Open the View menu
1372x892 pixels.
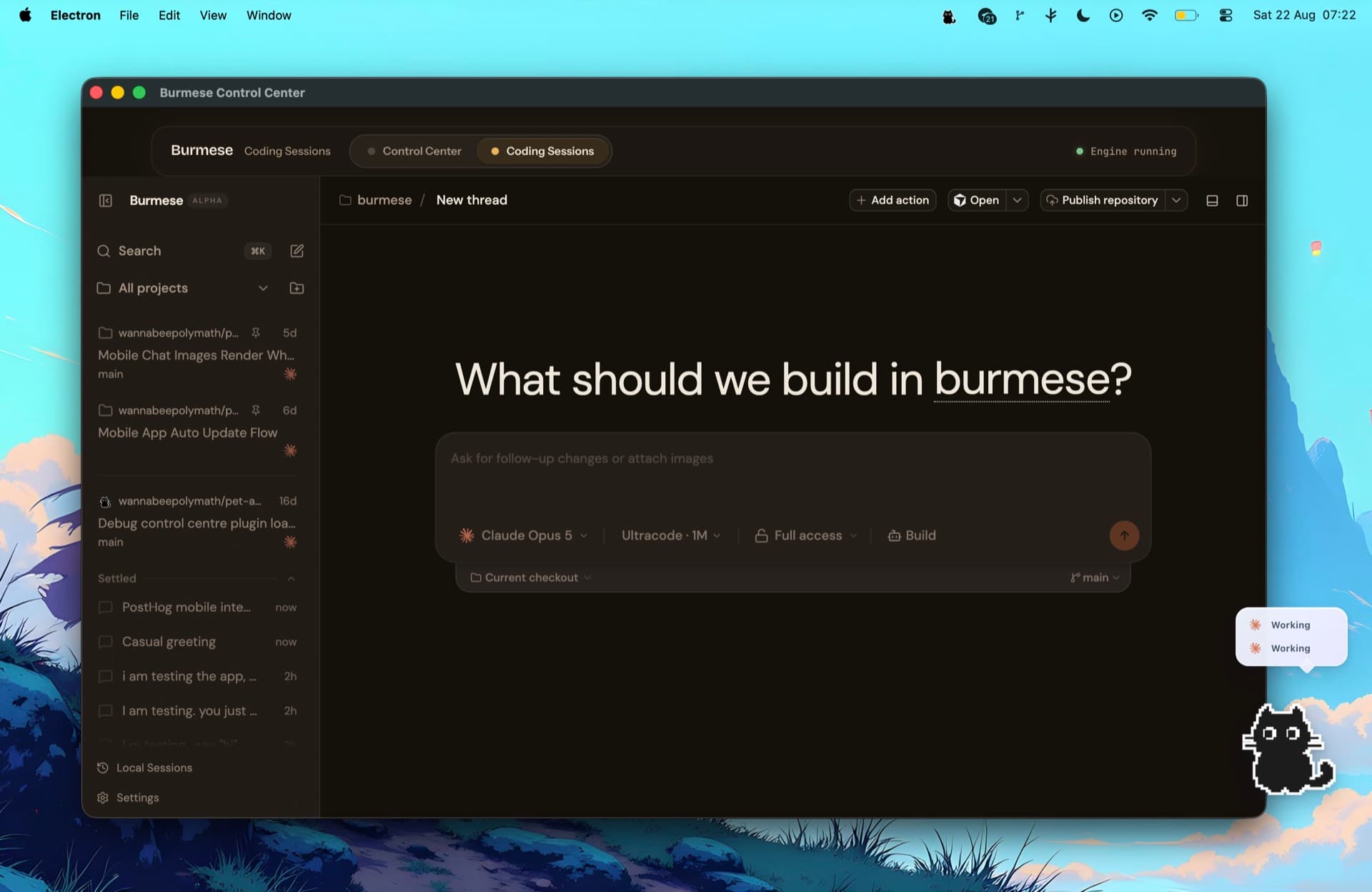click(x=213, y=15)
